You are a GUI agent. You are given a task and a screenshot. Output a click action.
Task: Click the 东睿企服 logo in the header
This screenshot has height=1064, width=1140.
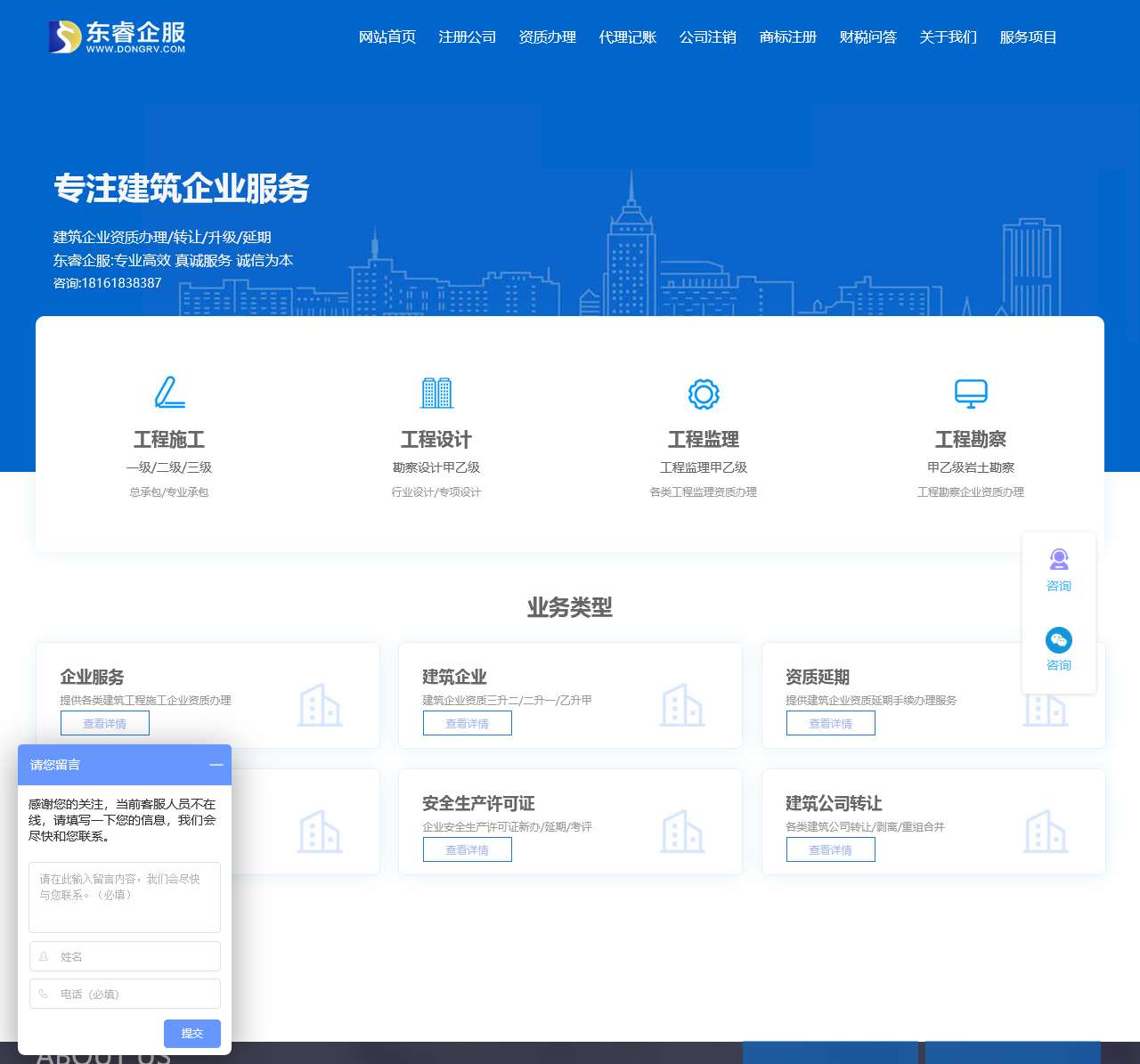coord(118,37)
